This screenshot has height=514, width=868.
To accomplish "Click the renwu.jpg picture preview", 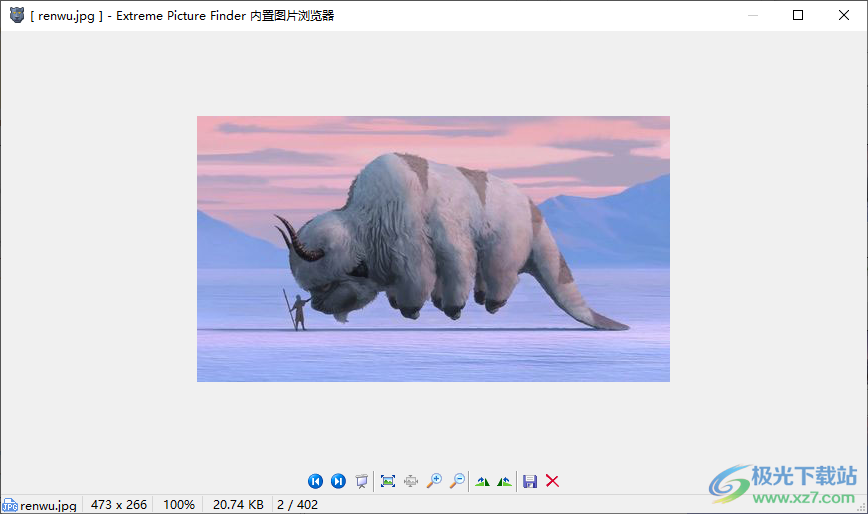I will click(433, 249).
